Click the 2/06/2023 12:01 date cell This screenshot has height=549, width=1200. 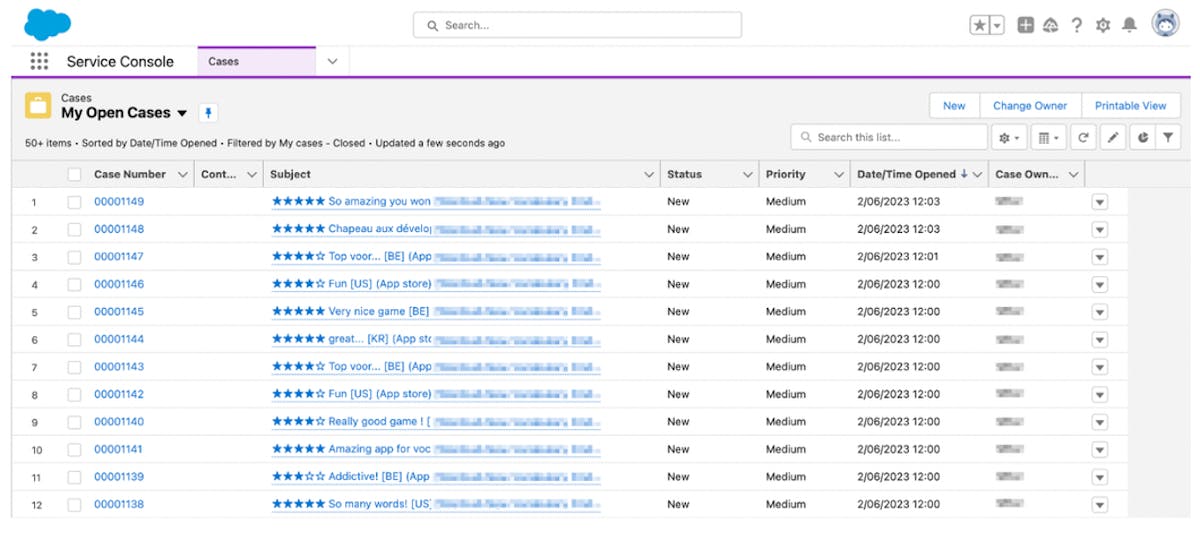898,256
